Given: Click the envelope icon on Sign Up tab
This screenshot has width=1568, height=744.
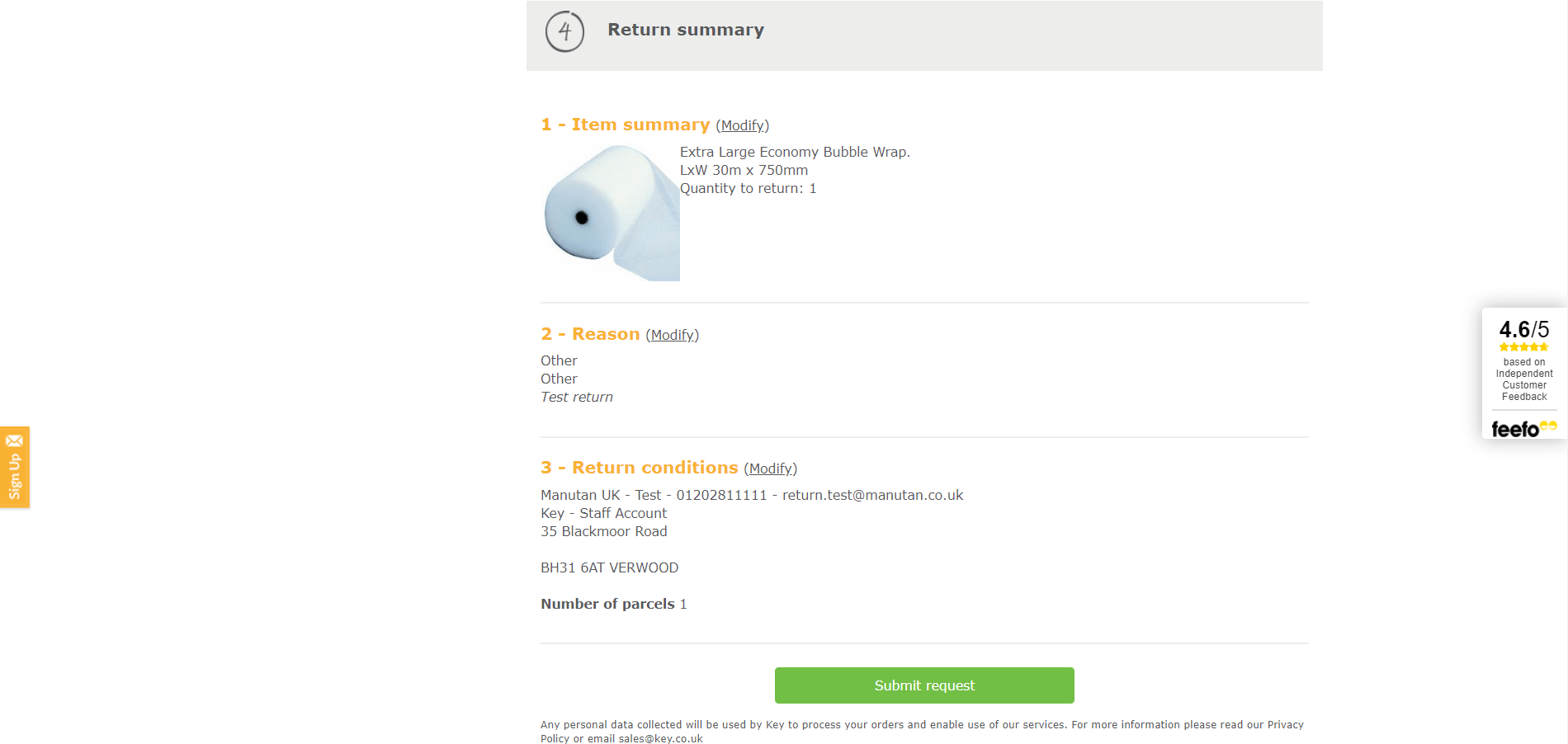Looking at the screenshot, I should tap(15, 440).
